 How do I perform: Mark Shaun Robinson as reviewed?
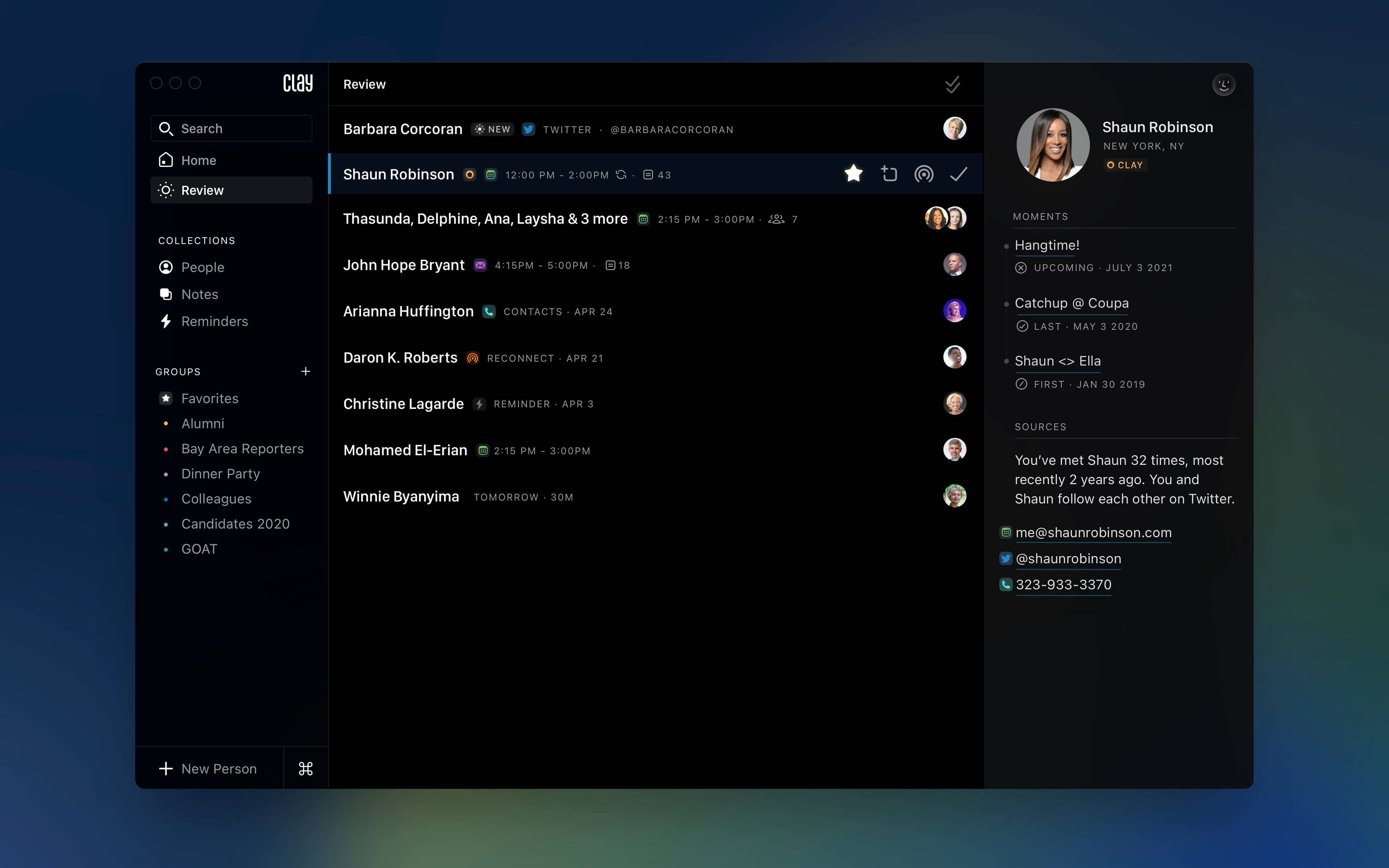(959, 173)
